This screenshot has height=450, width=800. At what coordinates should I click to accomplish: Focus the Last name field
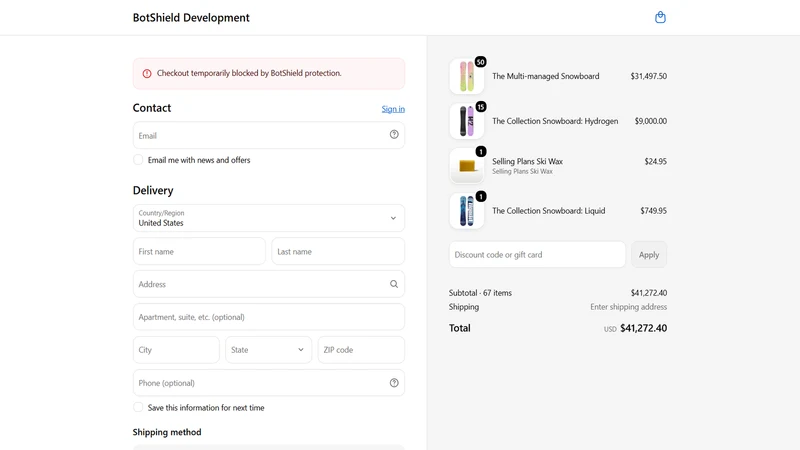pos(338,252)
